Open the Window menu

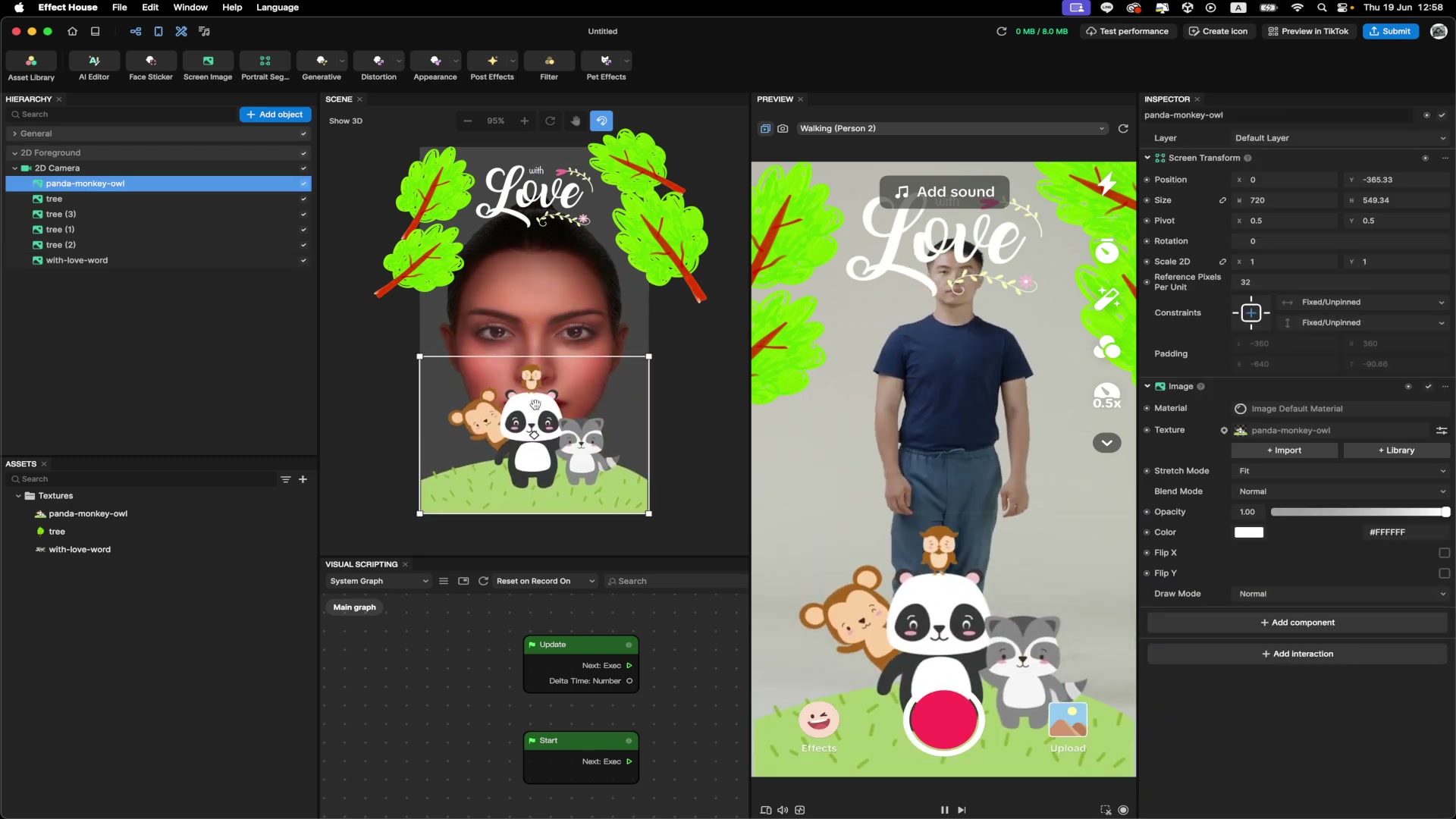190,8
